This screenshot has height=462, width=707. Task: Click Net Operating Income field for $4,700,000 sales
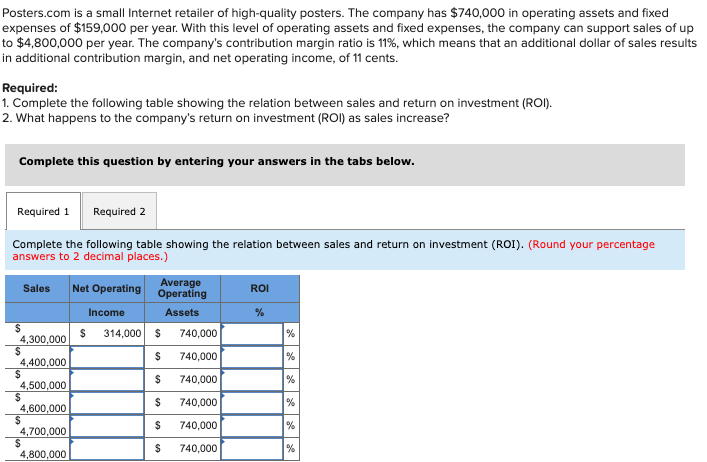pos(107,426)
